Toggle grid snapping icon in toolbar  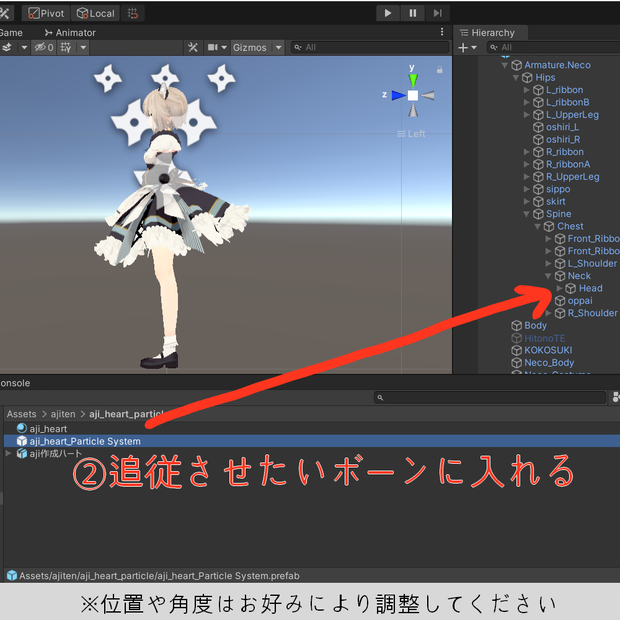tap(132, 13)
